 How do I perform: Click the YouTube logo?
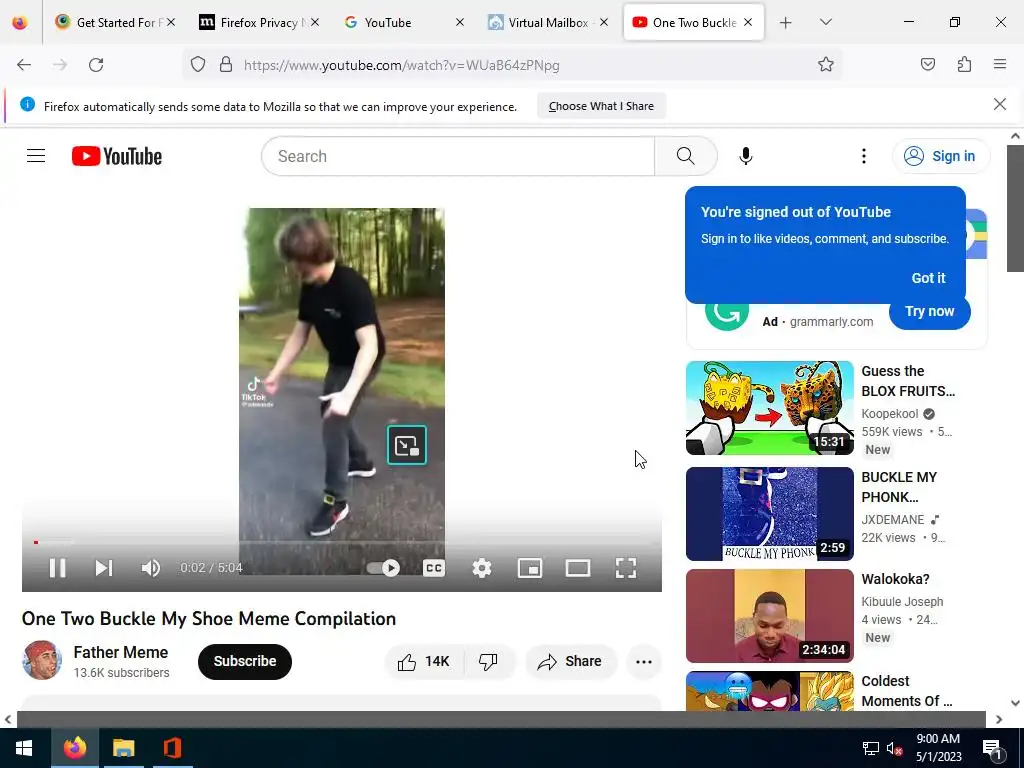117,157
